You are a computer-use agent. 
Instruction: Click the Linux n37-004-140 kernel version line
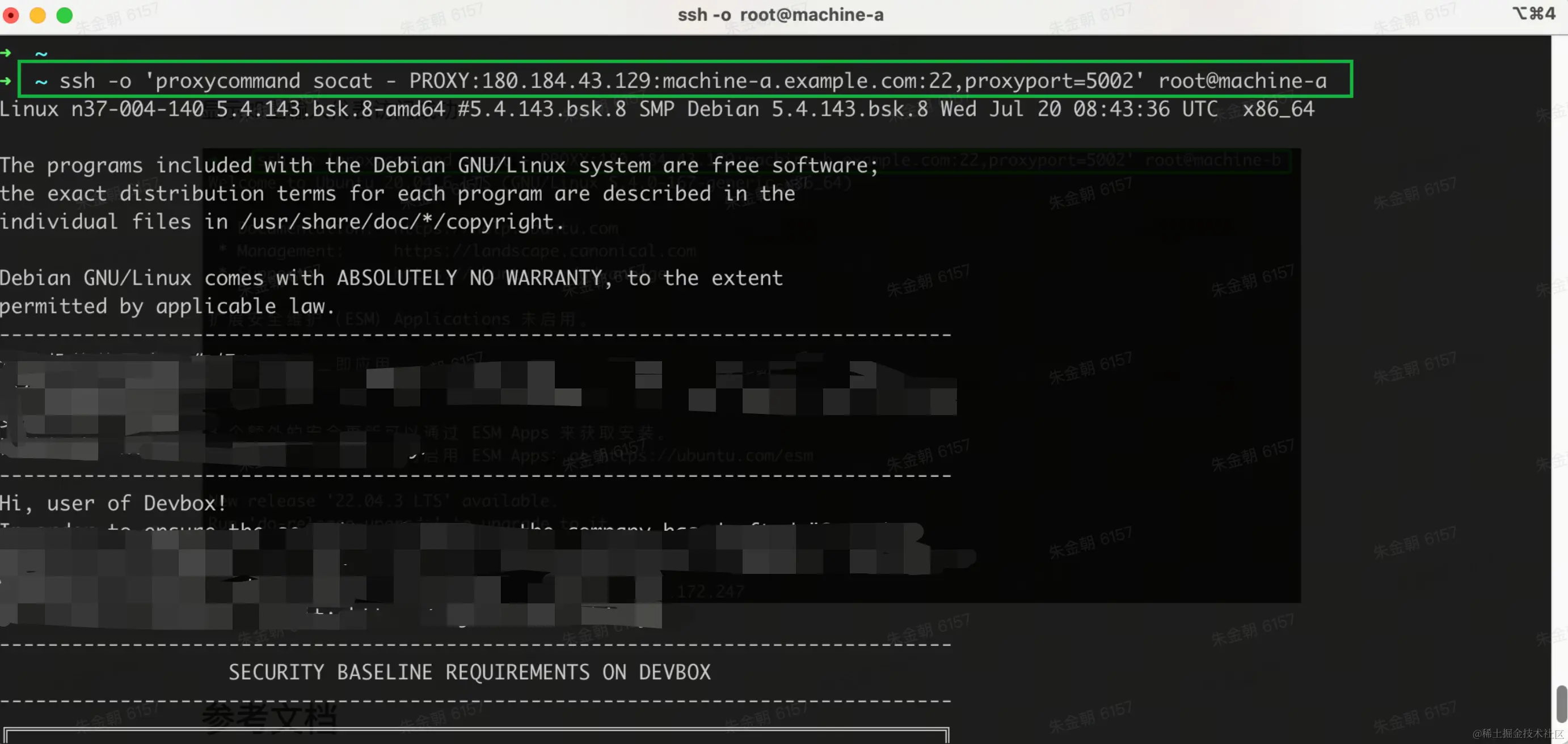pyautogui.click(x=657, y=109)
